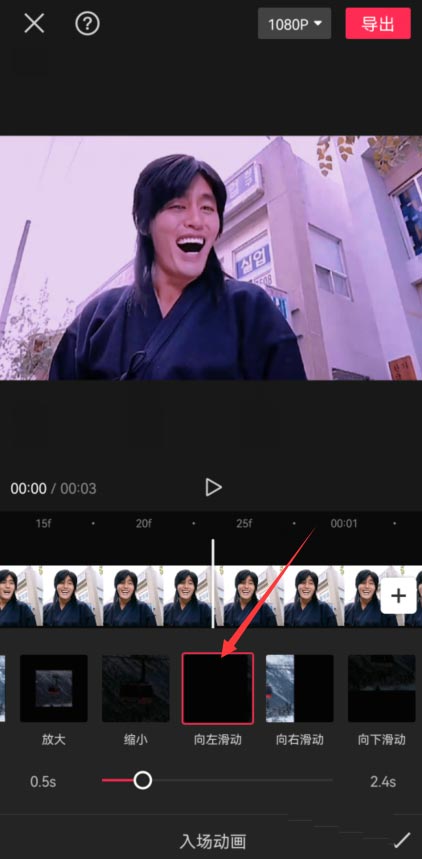
Task: Open the 1080P resolution dropdown
Action: [294, 24]
